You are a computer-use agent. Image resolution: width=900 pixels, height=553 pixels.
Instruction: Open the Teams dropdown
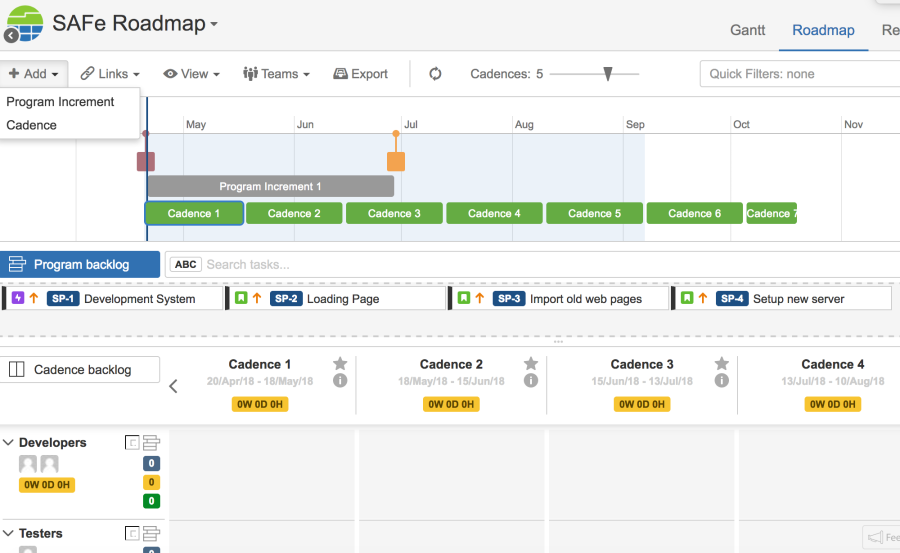point(276,74)
